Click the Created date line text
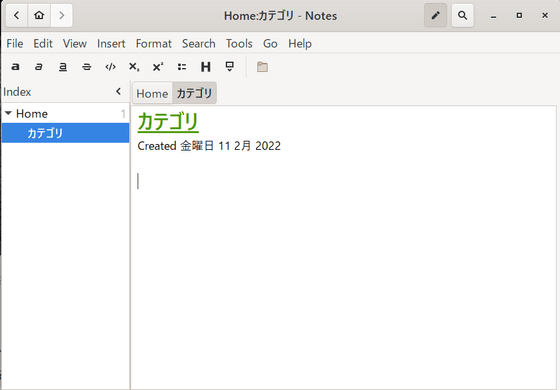 [x=209, y=146]
